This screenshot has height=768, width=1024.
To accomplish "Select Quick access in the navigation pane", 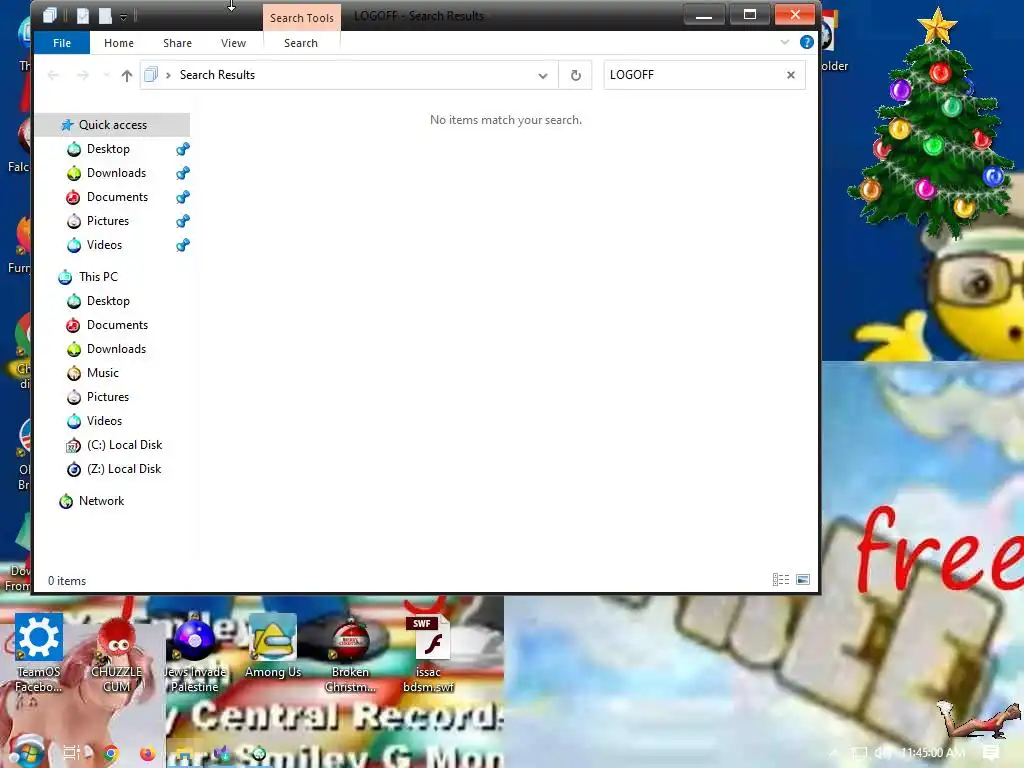I will click(x=112, y=125).
